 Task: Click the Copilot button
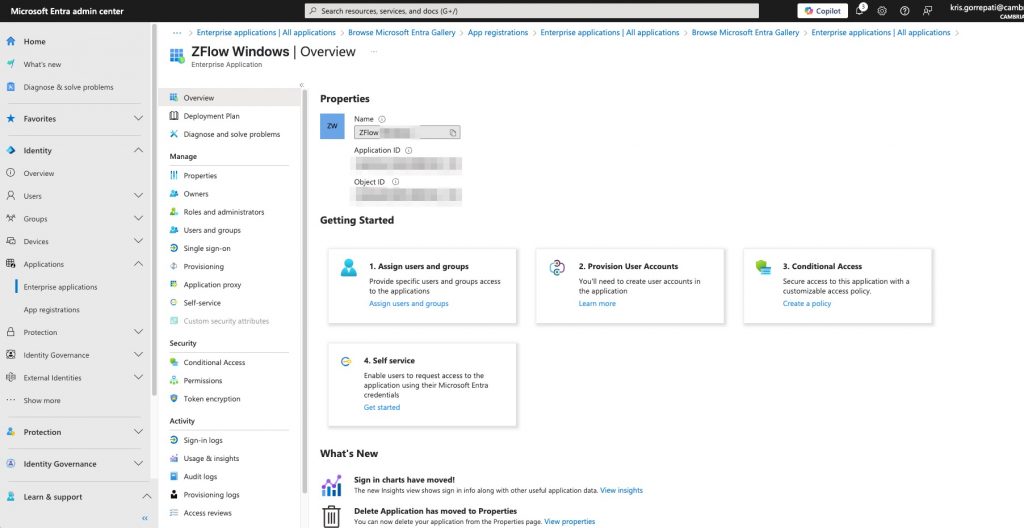pos(822,11)
